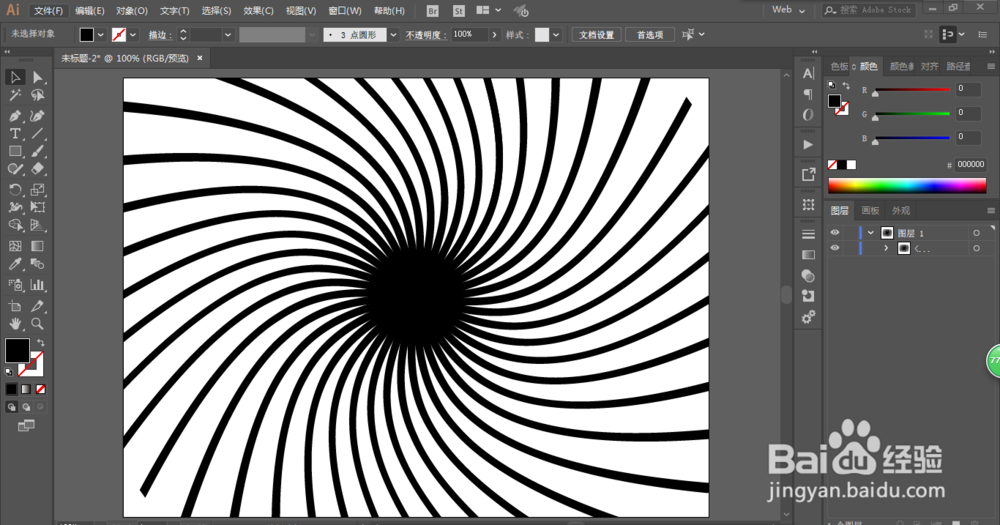Select the Magic Wand tool

pos(15,95)
